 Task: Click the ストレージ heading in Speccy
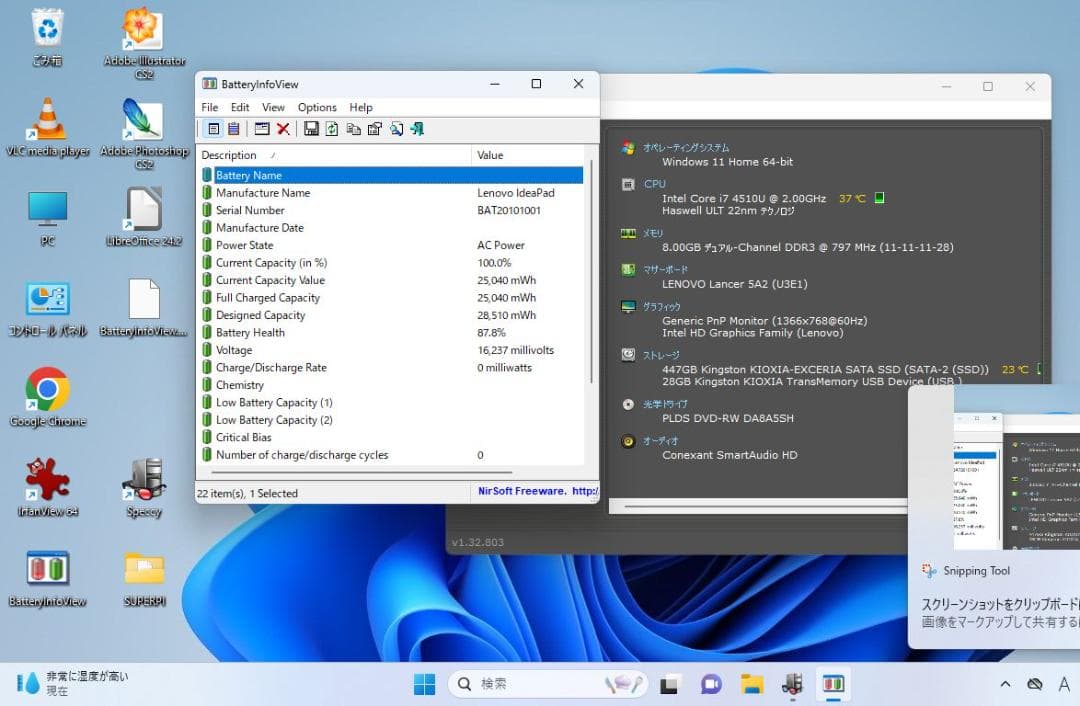[661, 355]
